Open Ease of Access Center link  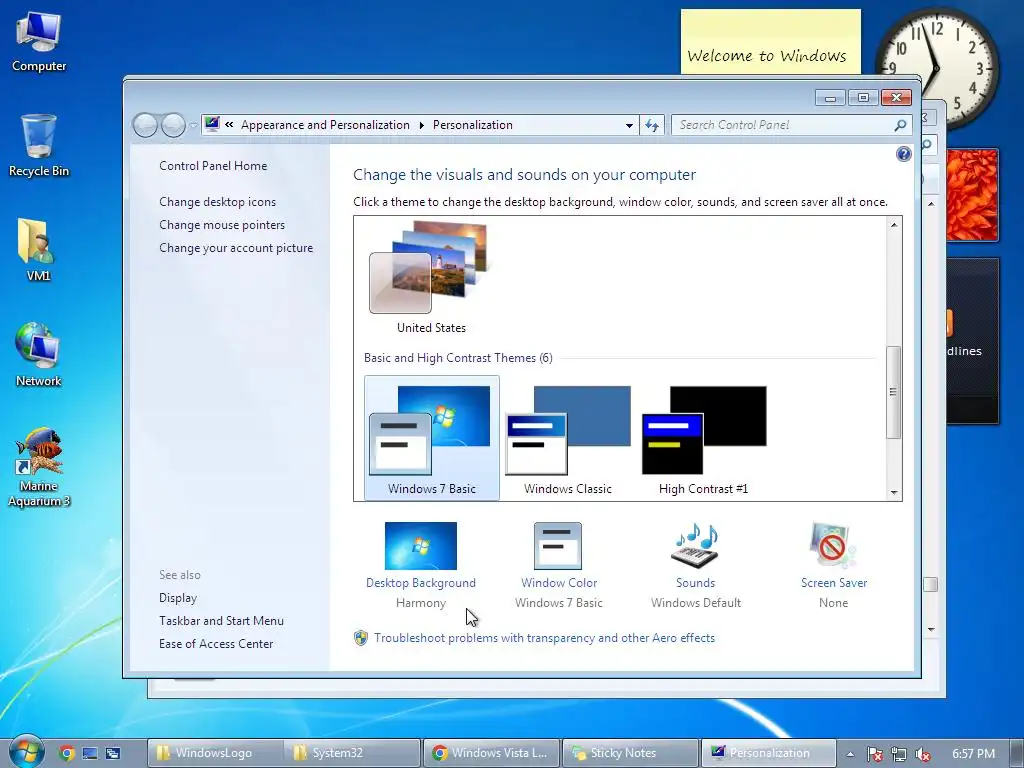coord(216,644)
